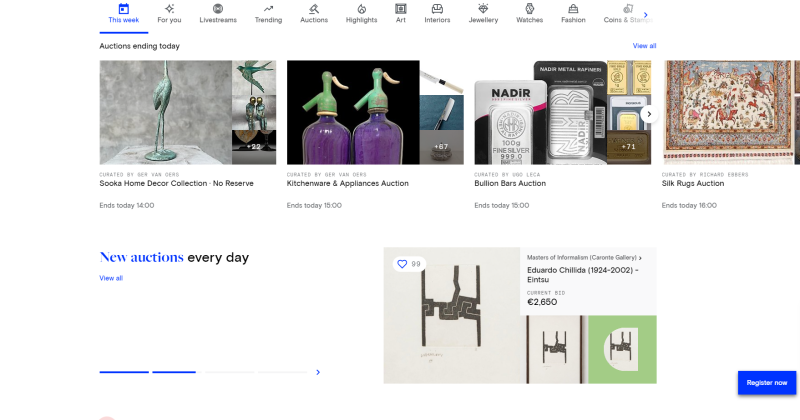Screen dimensions: 800x420
Task: Open the kitchen knife small thumbnail
Action: pyautogui.click(x=442, y=77)
